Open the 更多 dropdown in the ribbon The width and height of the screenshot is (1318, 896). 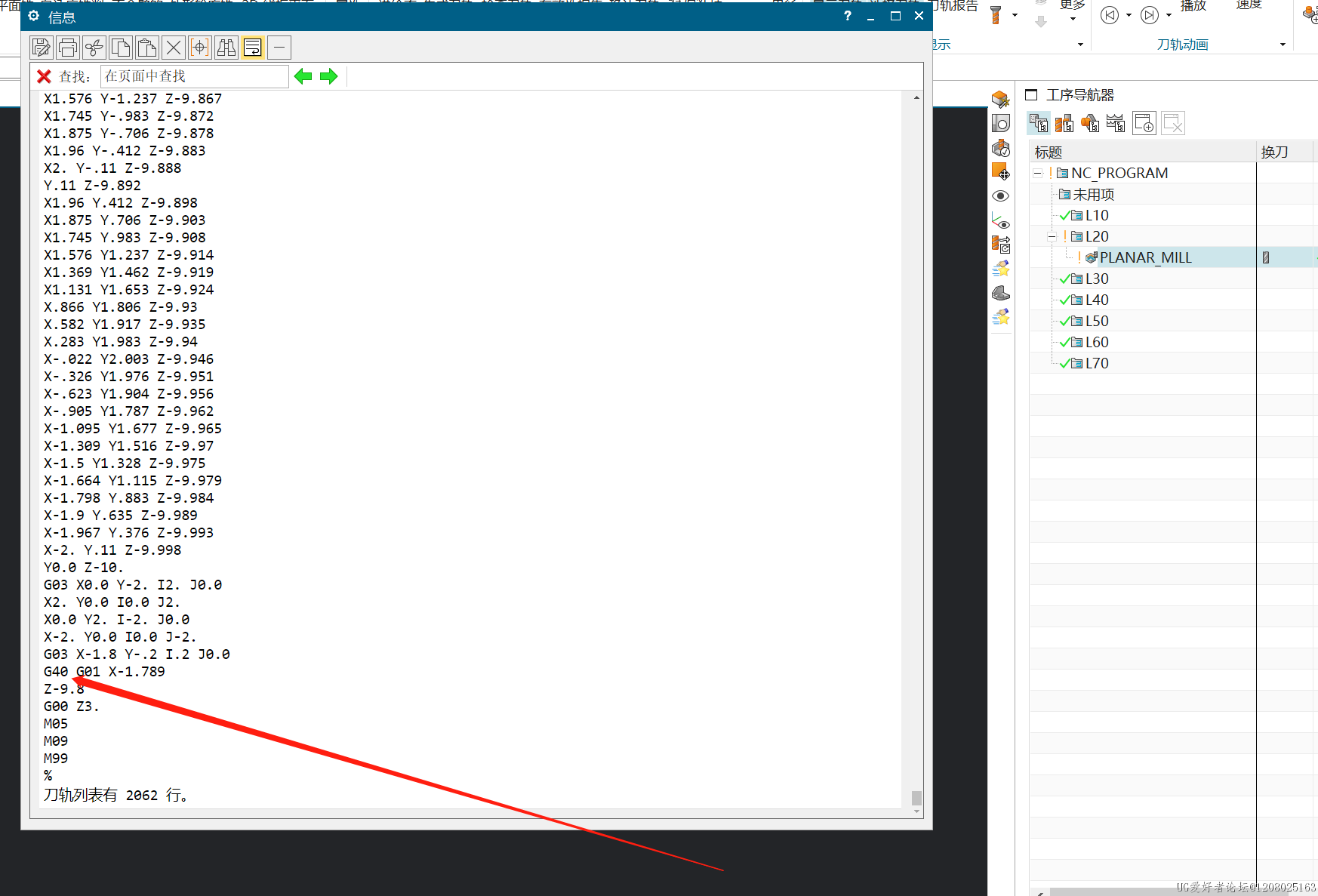tap(1073, 11)
